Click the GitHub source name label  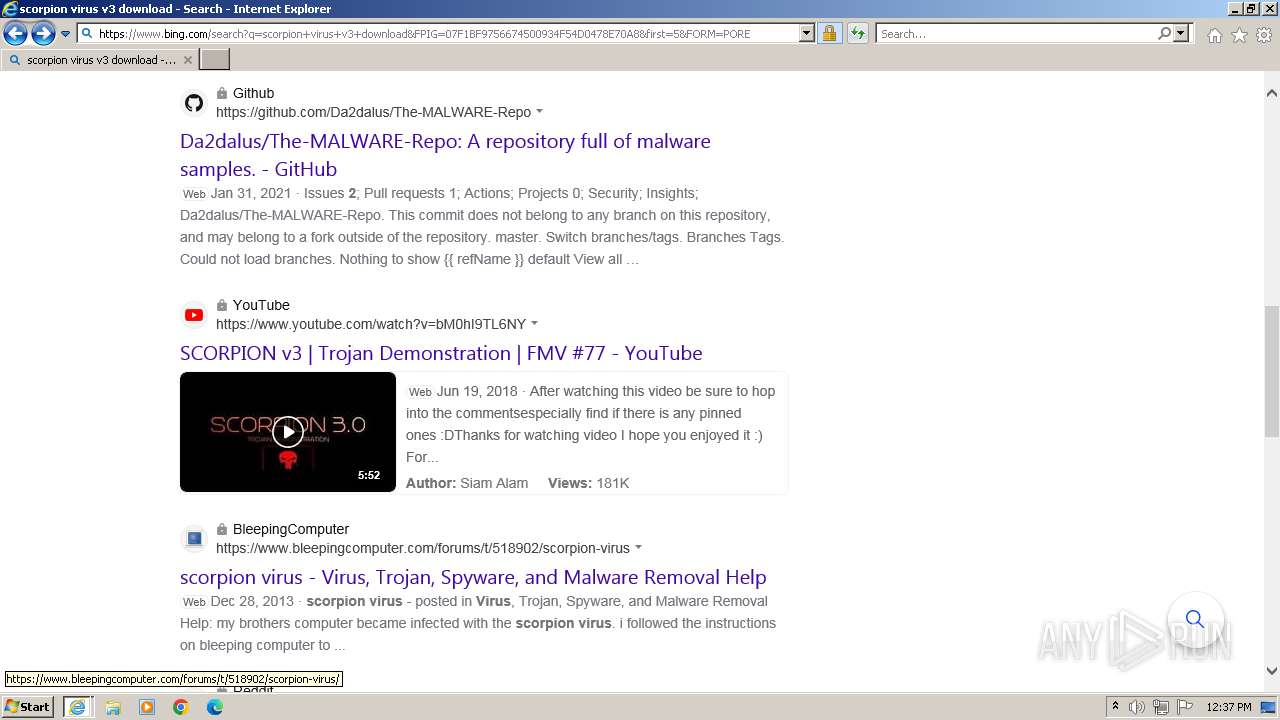pos(253,93)
